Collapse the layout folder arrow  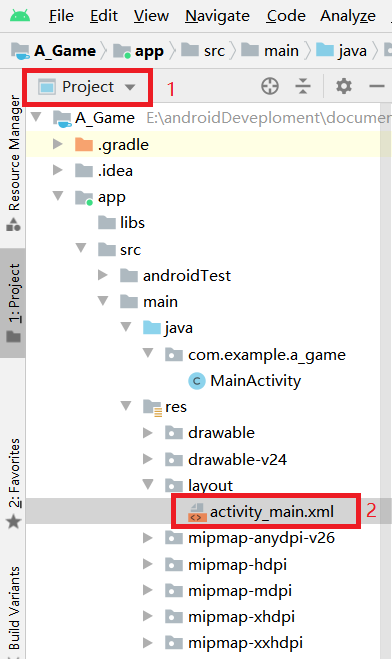(148, 485)
